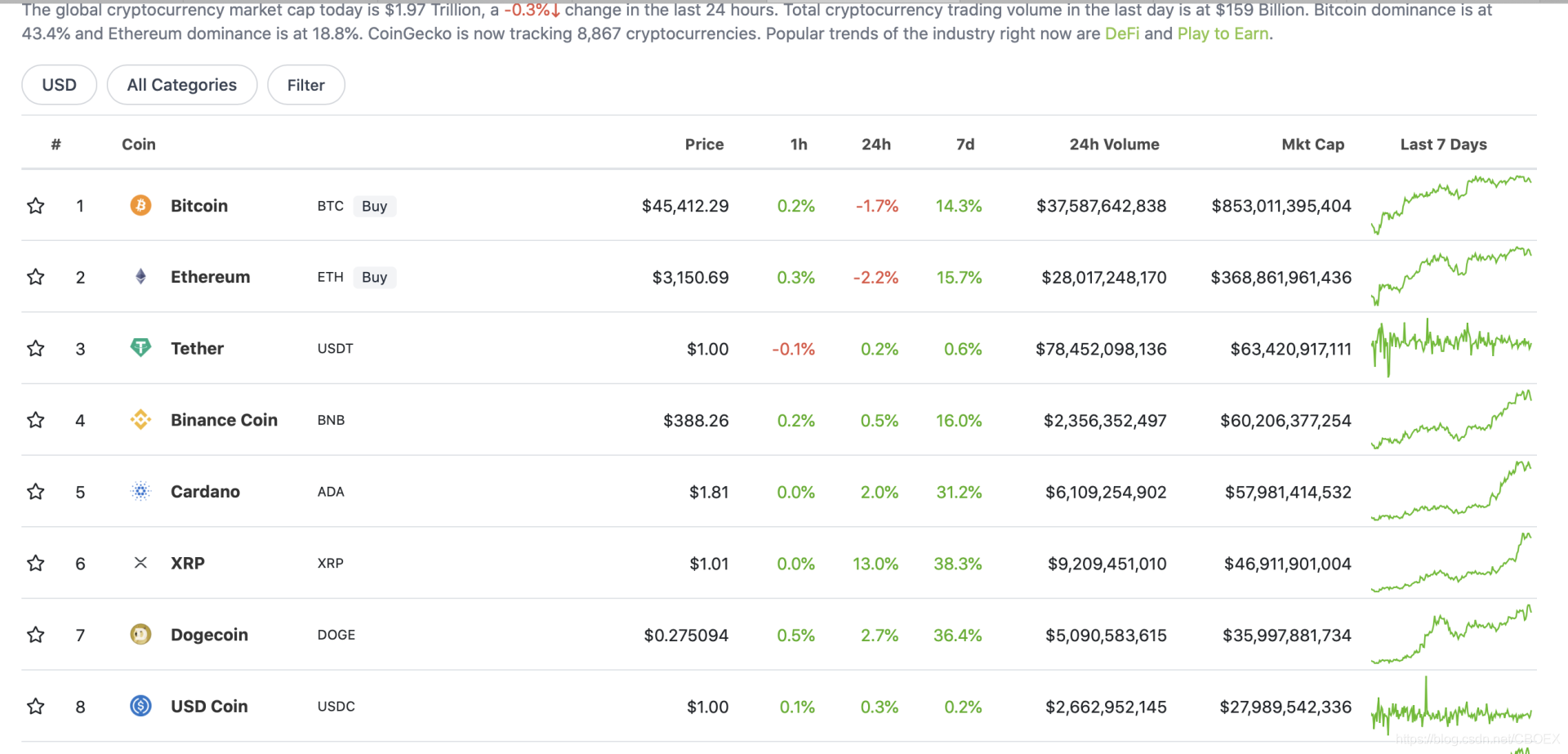Click the Binance Coin logo icon
Viewport: 1568px width, 754px height.
[140, 420]
